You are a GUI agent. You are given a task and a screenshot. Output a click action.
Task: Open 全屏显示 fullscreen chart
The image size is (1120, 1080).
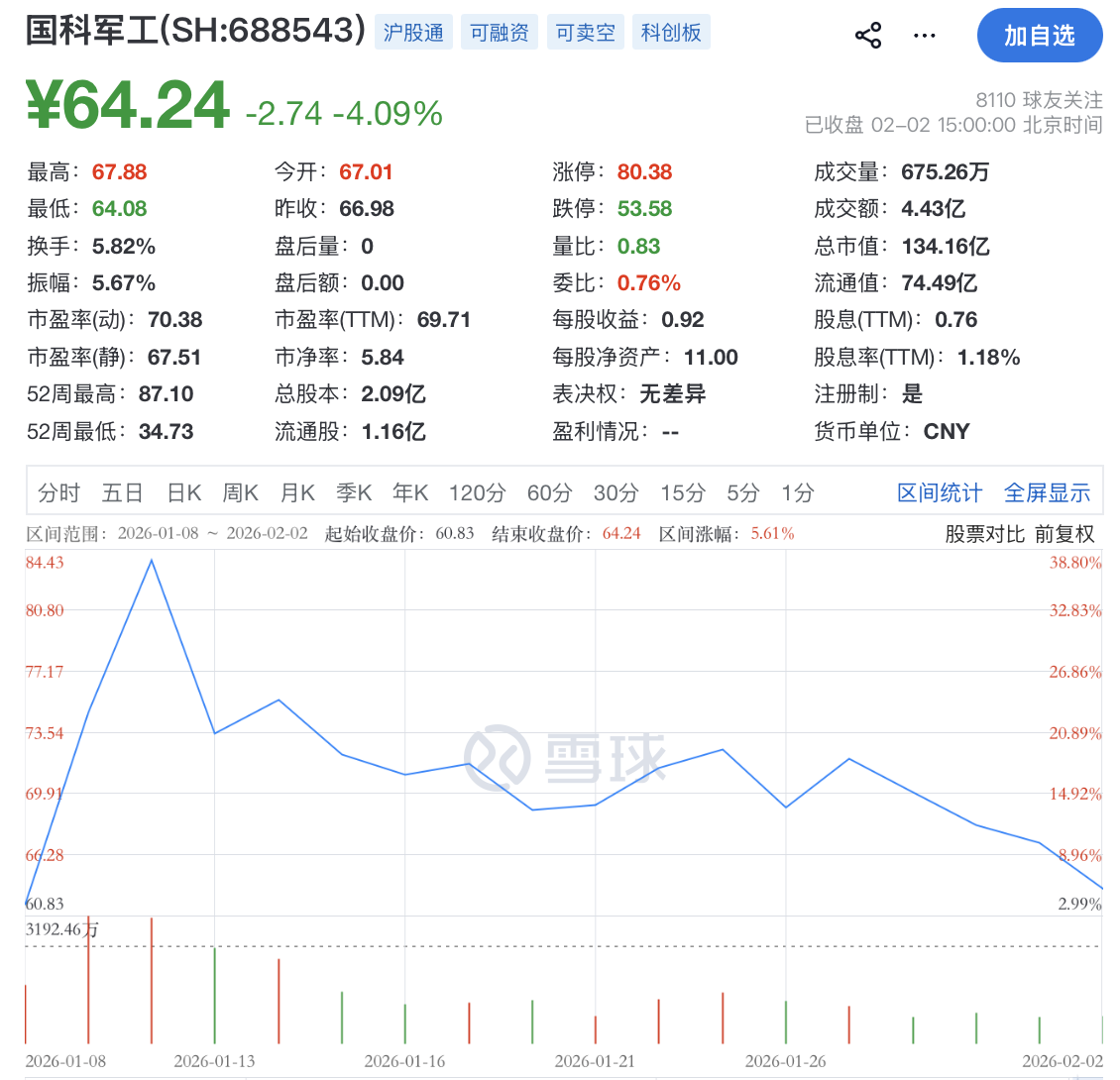(1047, 492)
